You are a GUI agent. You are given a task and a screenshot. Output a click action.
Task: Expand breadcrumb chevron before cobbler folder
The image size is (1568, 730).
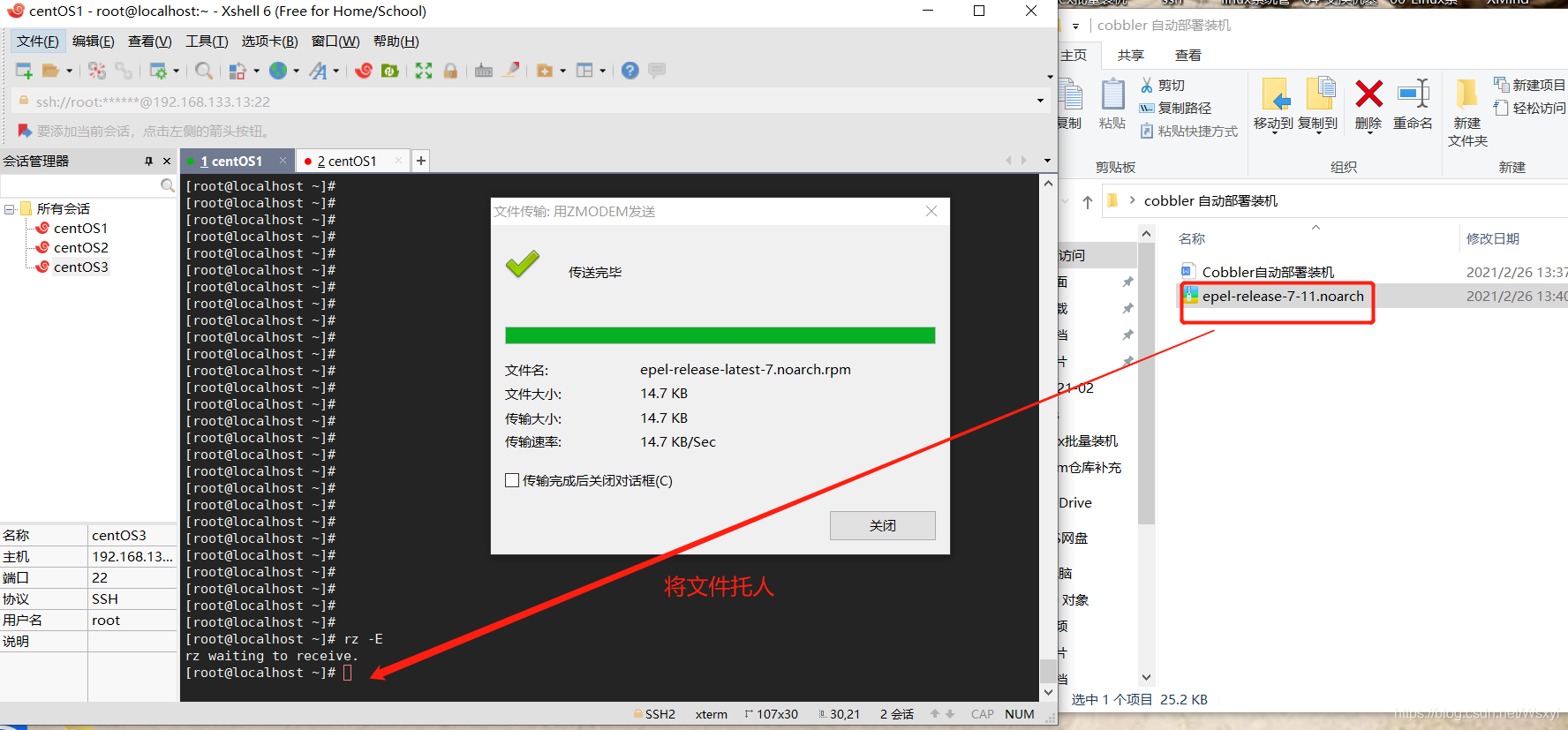(1132, 200)
